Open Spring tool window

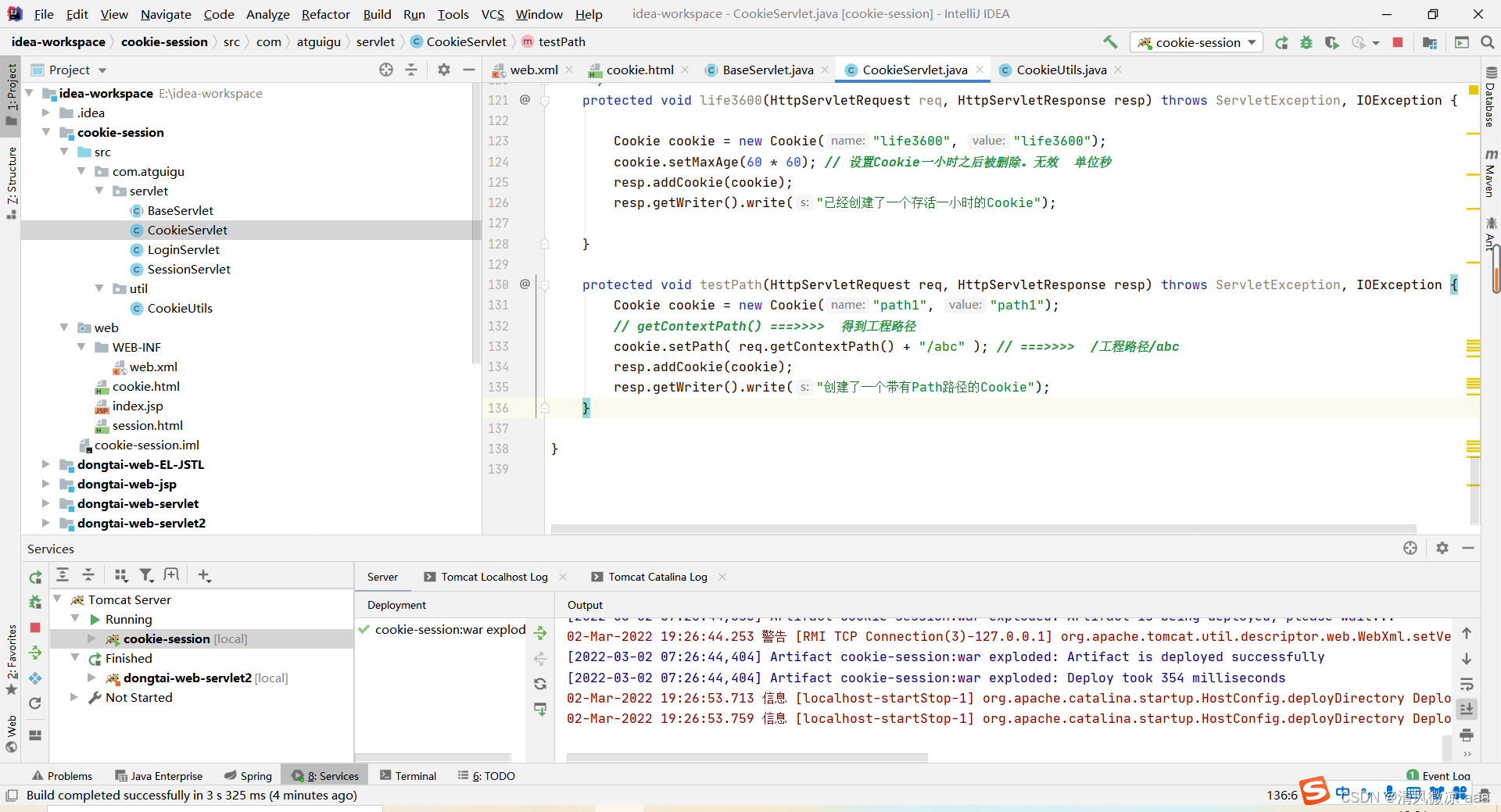pos(248,776)
